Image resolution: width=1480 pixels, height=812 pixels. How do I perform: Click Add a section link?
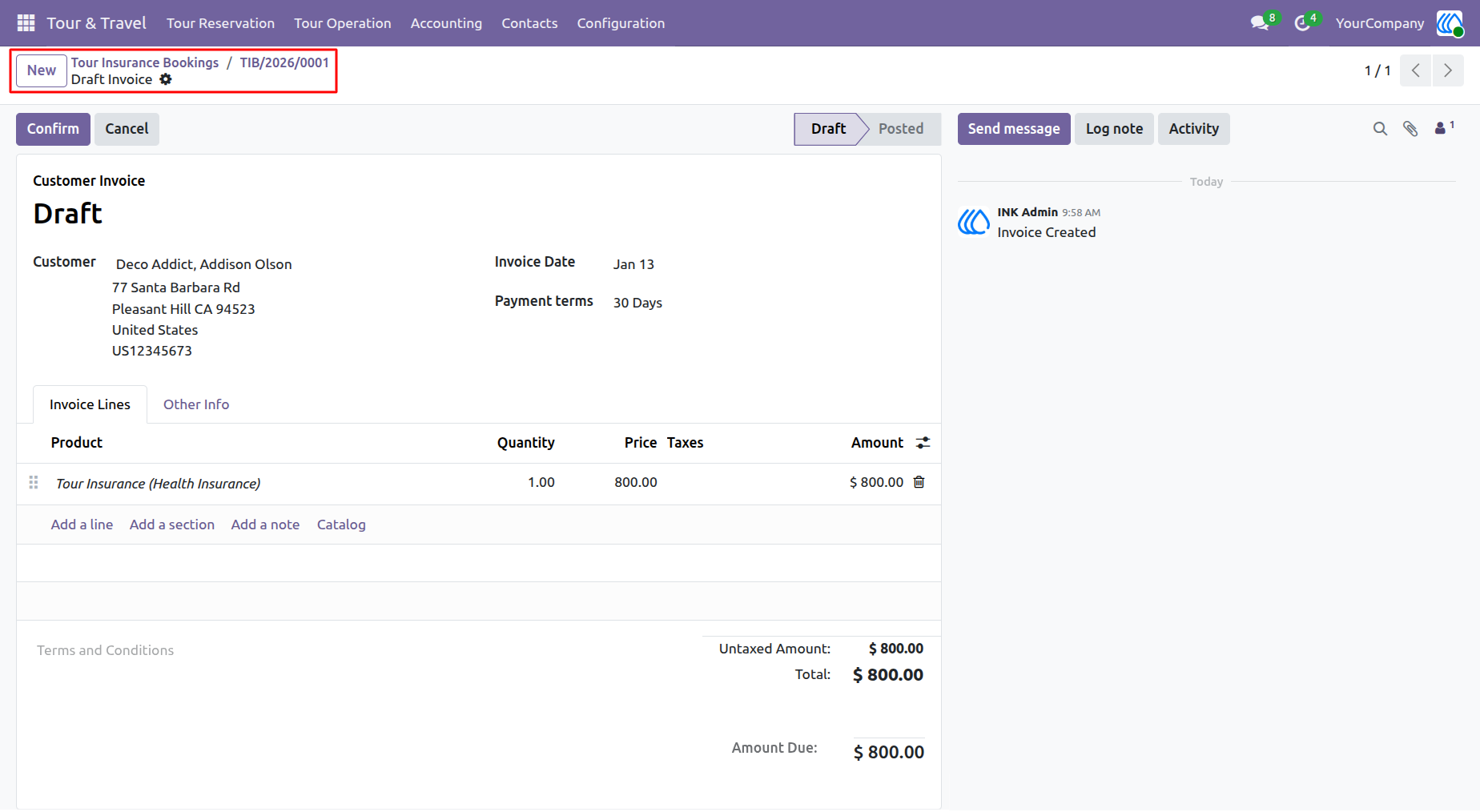point(172,525)
